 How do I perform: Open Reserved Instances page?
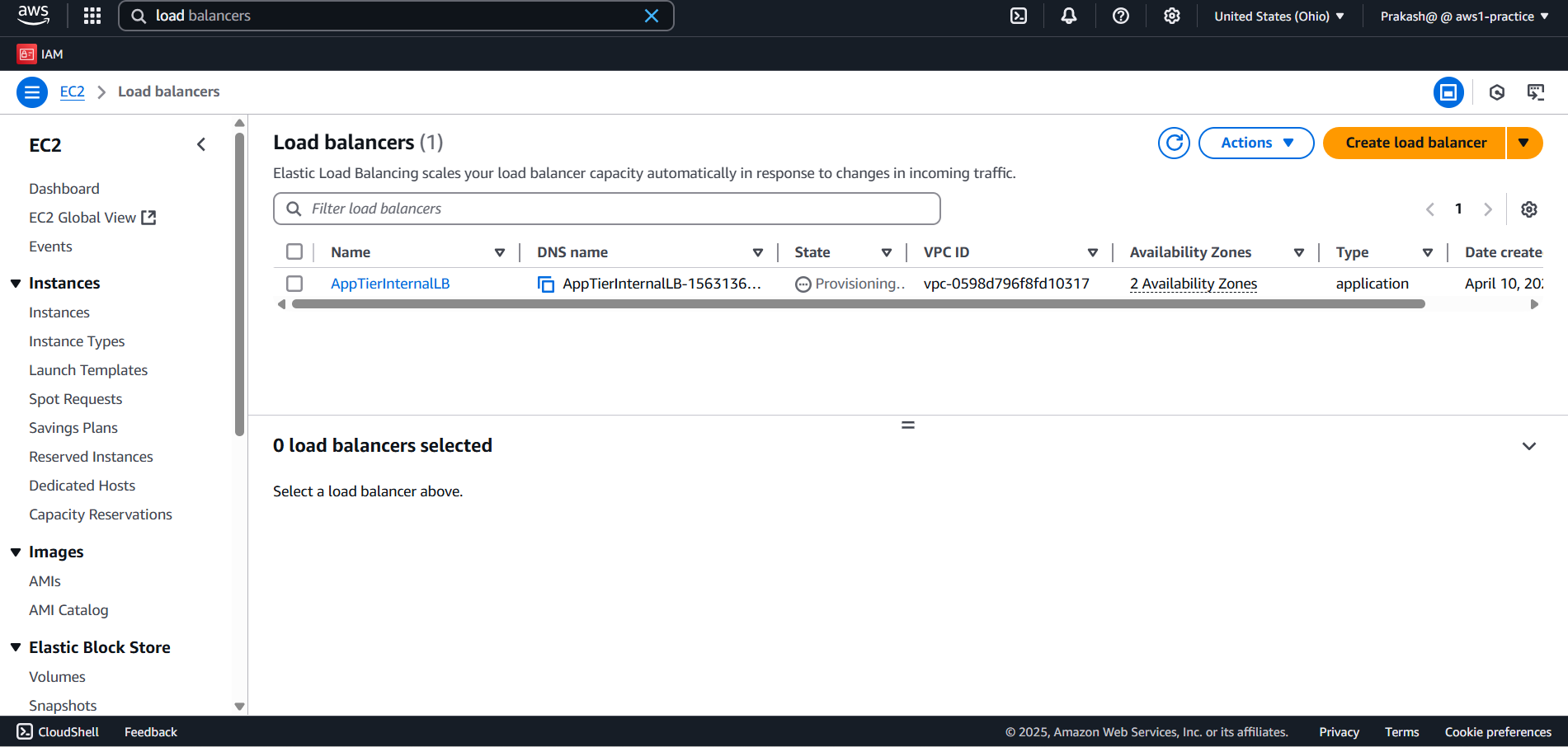click(x=91, y=457)
